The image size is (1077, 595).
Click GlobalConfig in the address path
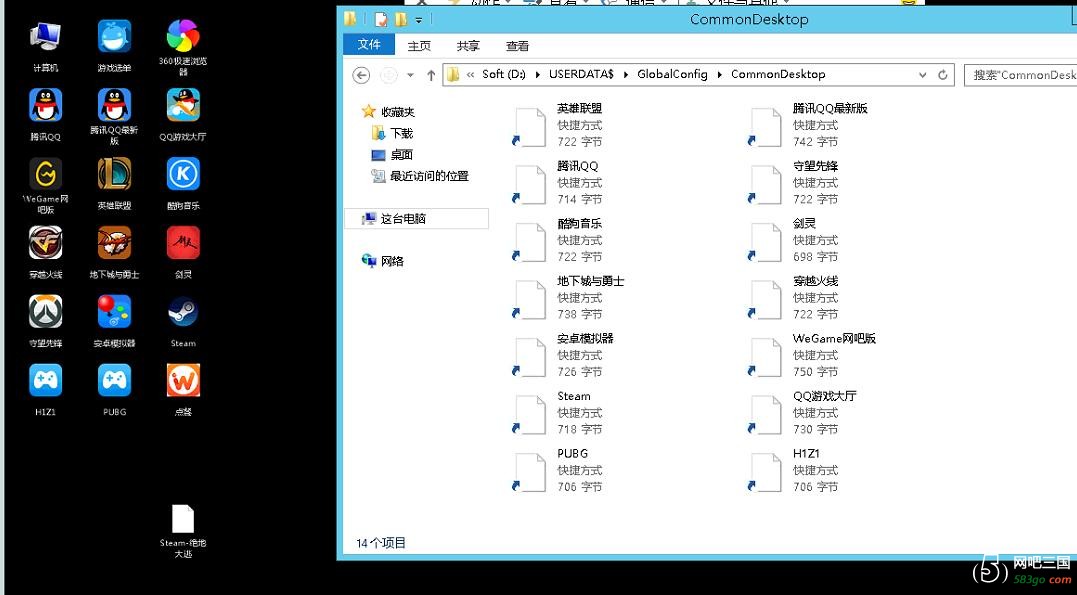pos(672,74)
